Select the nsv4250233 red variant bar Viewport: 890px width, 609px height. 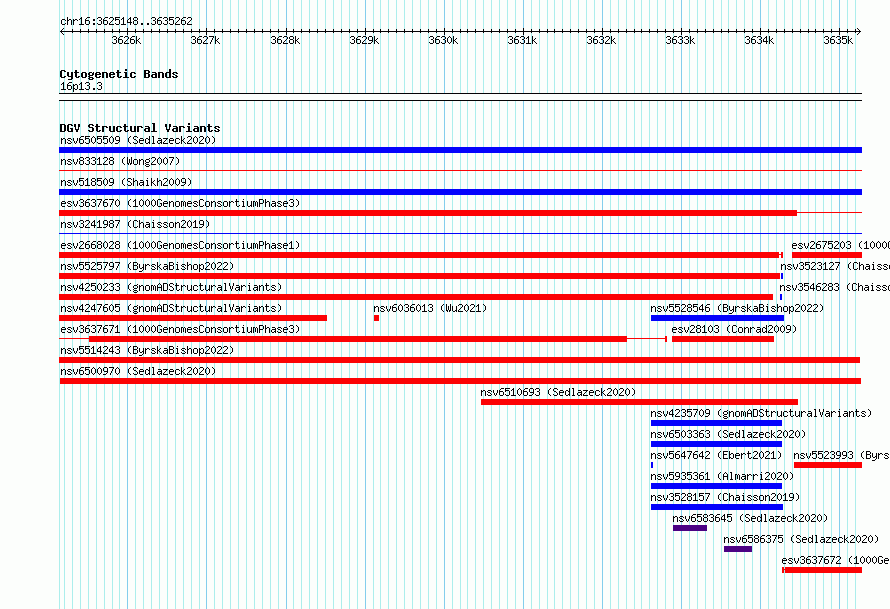(416, 297)
